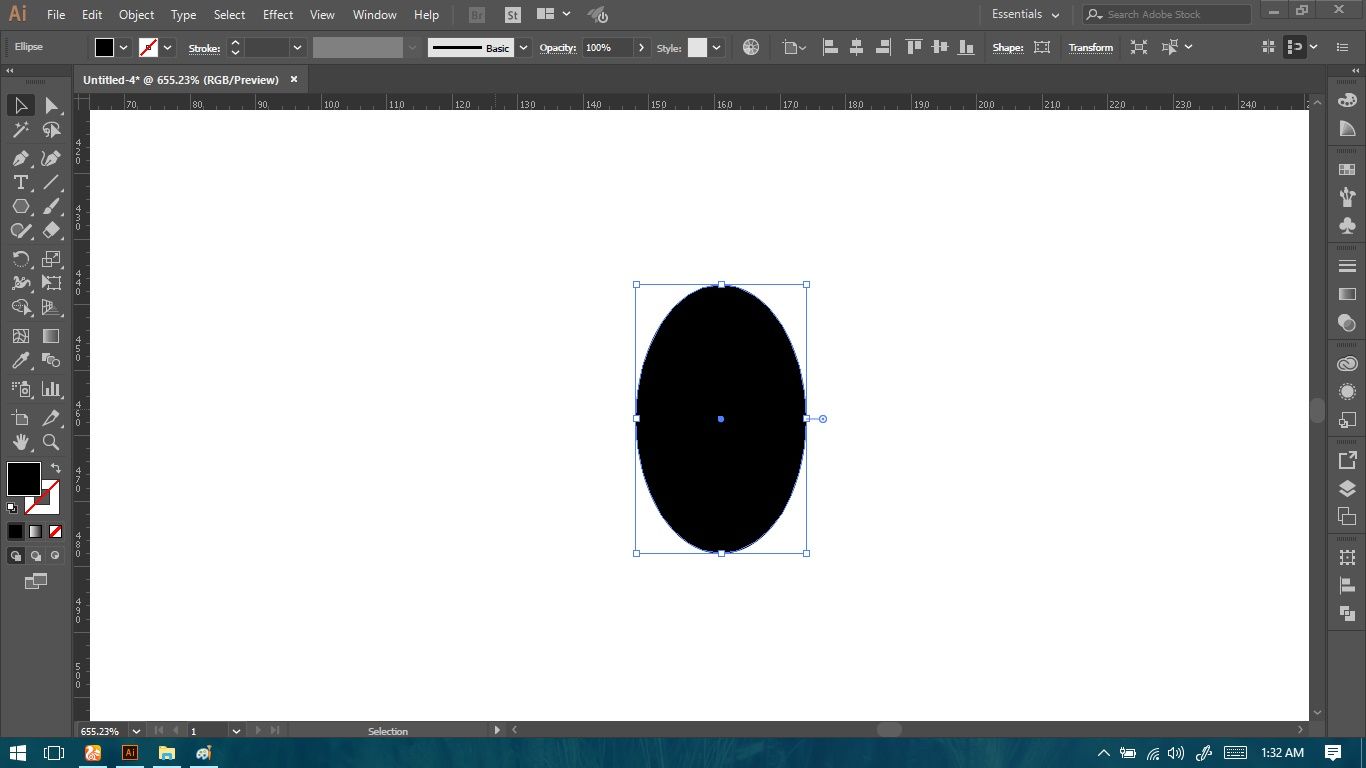
Task: Click the Stroke label link
Action: (x=204, y=48)
